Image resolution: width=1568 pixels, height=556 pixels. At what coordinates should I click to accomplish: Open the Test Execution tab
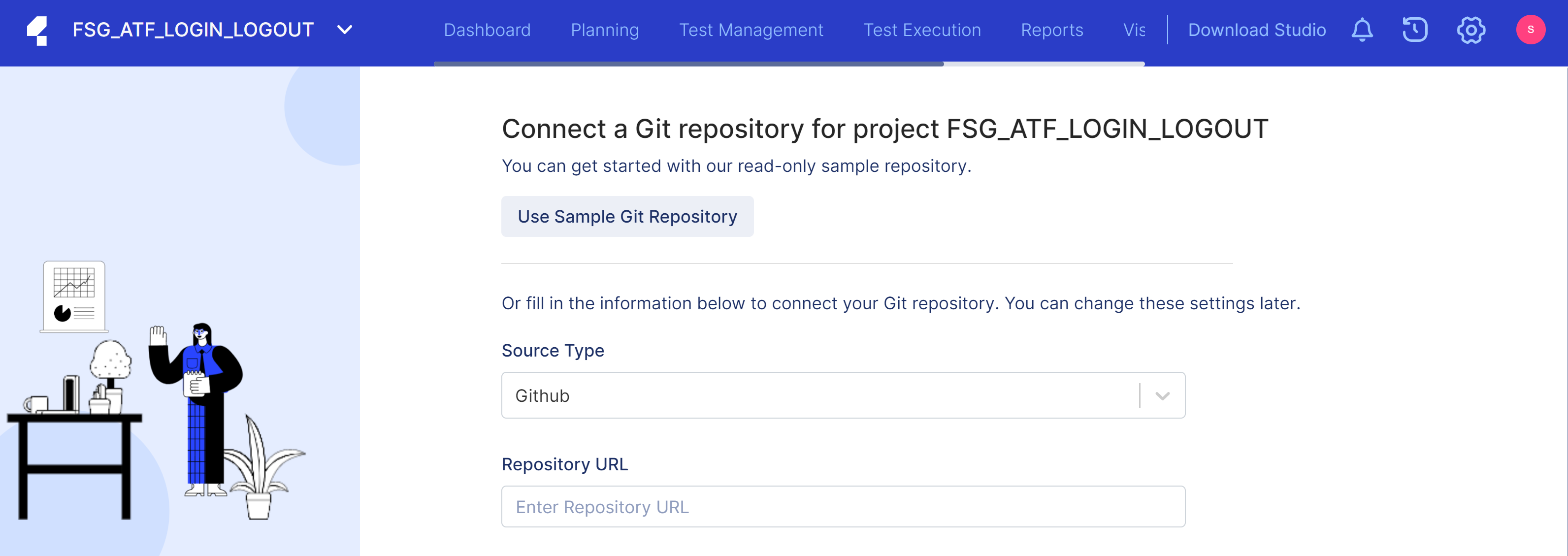[921, 30]
